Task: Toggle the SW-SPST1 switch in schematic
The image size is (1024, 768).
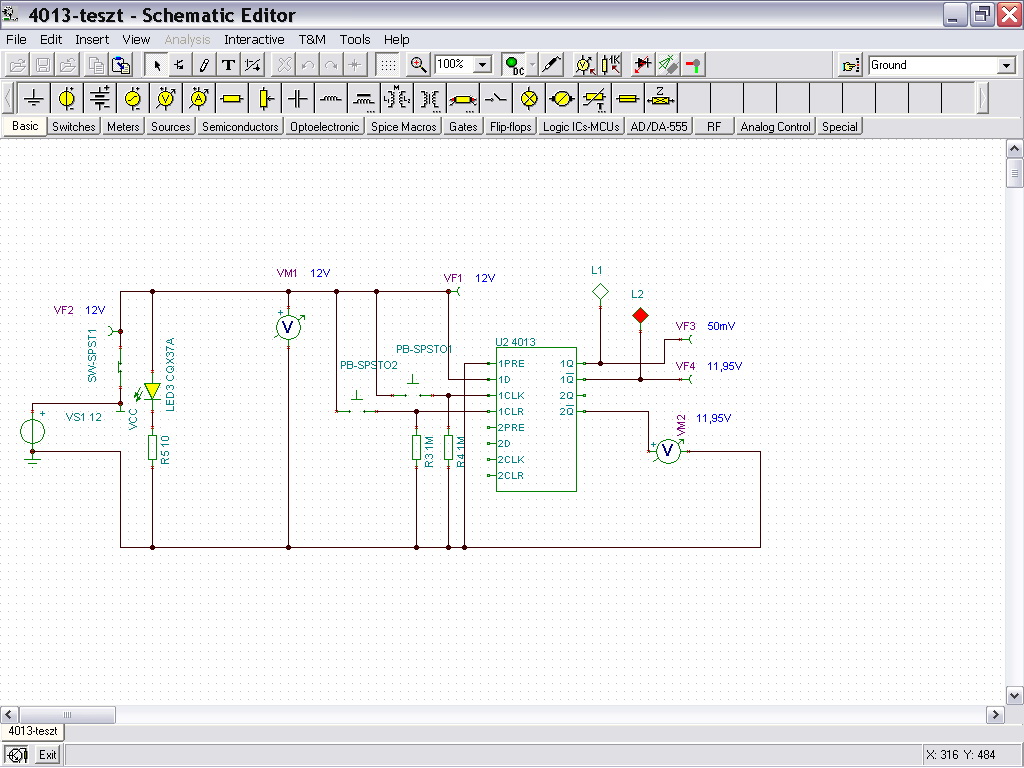Action: (x=120, y=368)
